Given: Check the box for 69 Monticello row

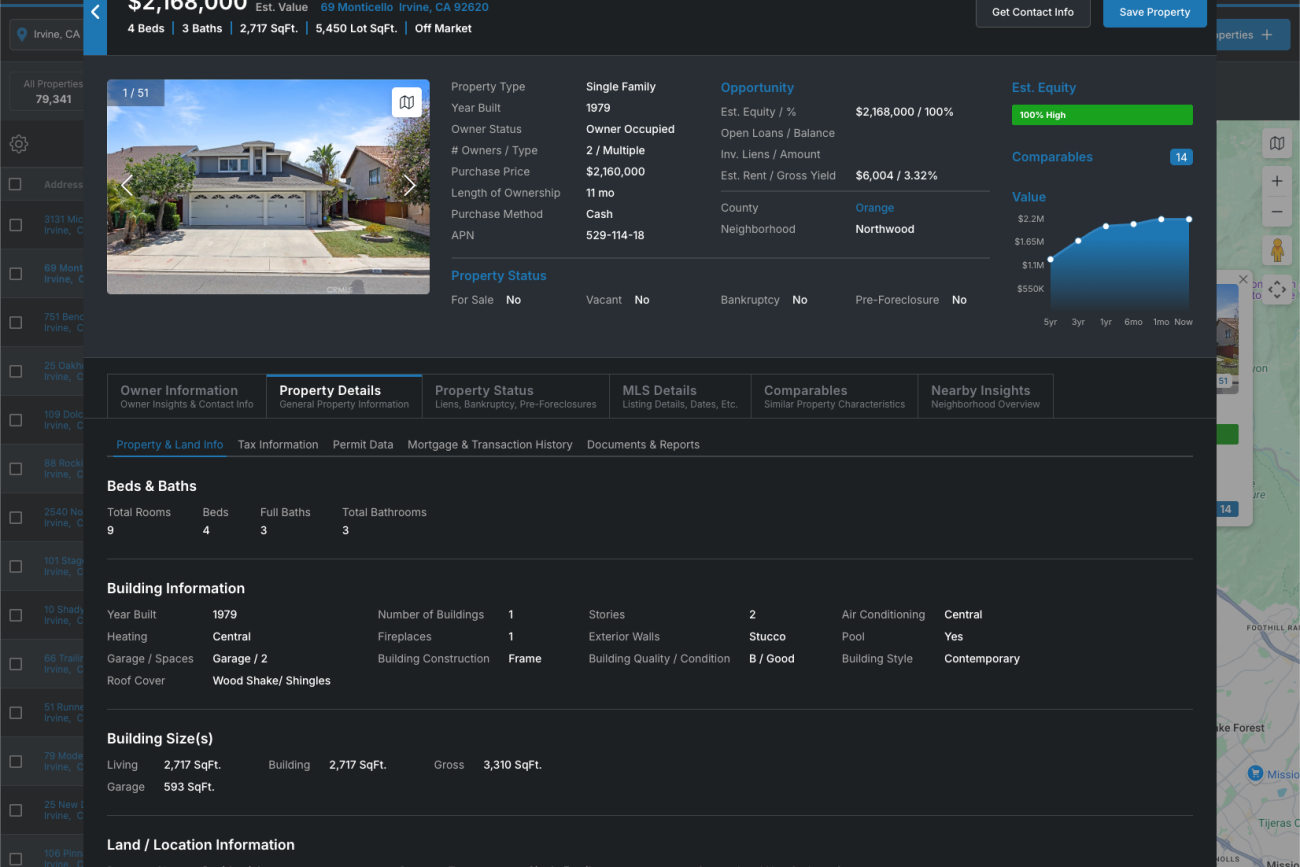Looking at the screenshot, I should pos(15,274).
